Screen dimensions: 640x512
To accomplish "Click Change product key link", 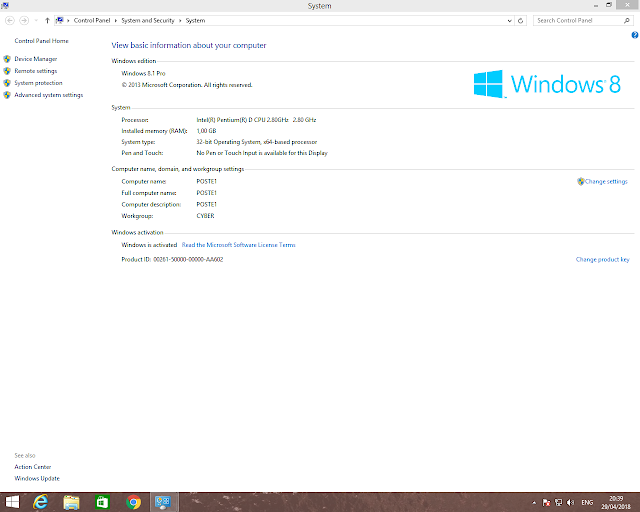I will point(602,260).
